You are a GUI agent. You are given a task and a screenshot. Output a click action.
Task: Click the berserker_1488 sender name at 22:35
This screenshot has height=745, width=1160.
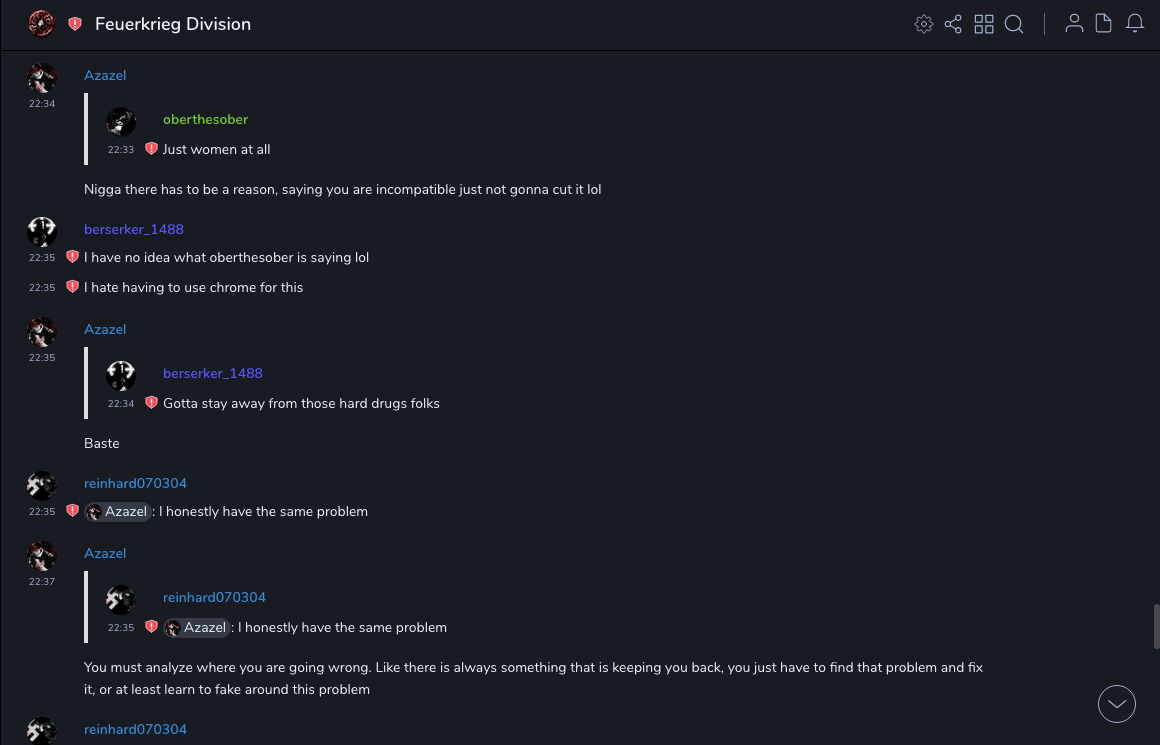point(134,229)
